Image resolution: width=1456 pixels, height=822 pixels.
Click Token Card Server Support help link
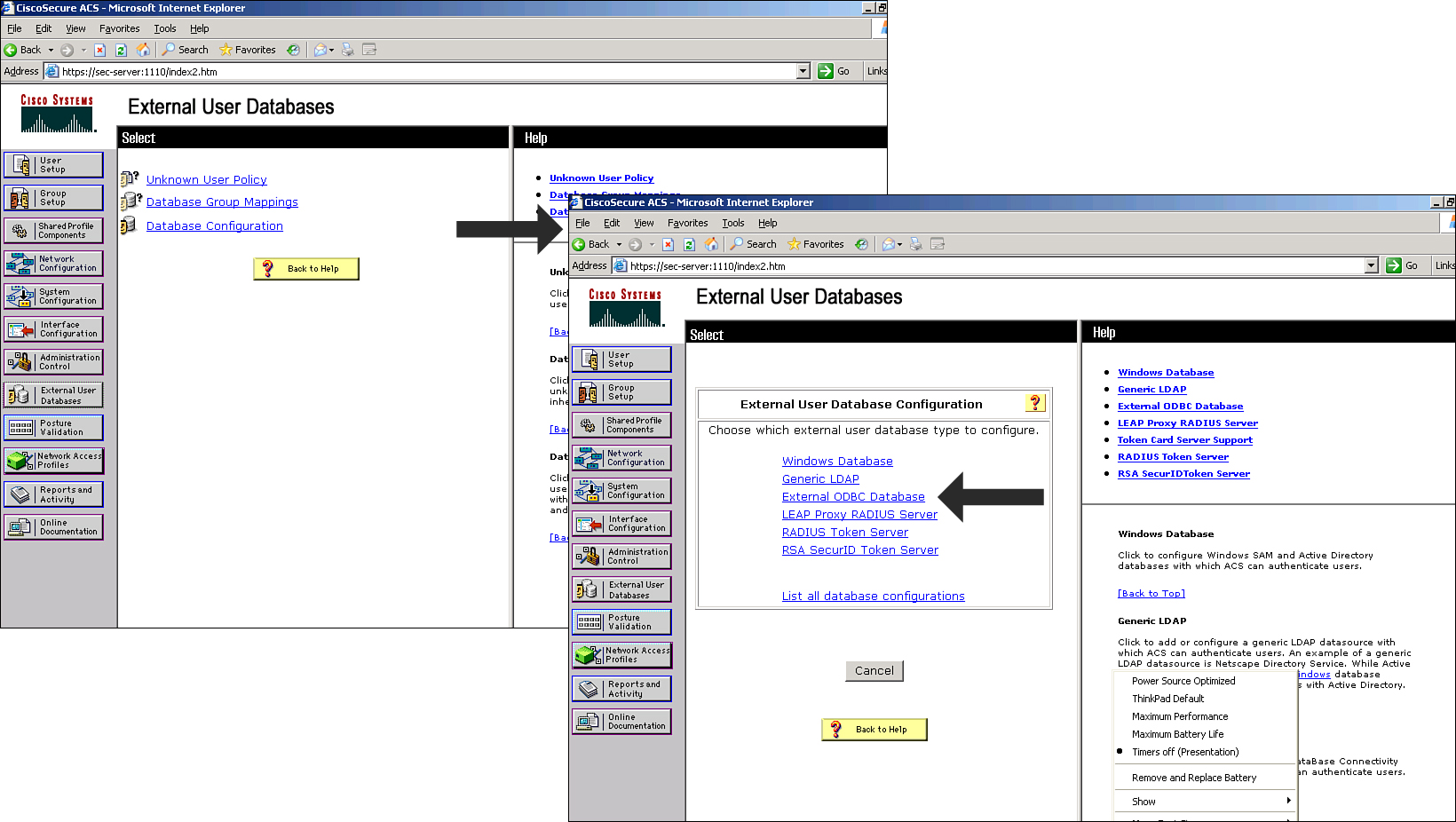click(1185, 439)
